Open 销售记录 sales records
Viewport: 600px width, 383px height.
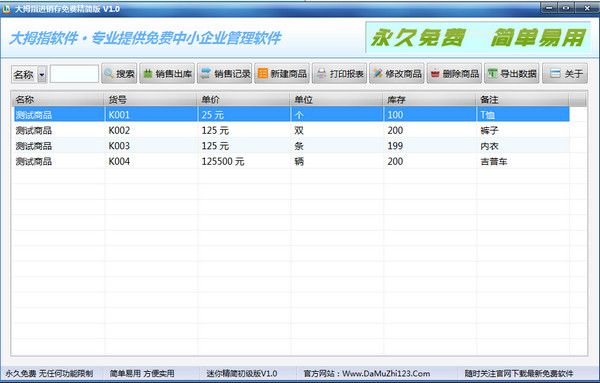225,73
